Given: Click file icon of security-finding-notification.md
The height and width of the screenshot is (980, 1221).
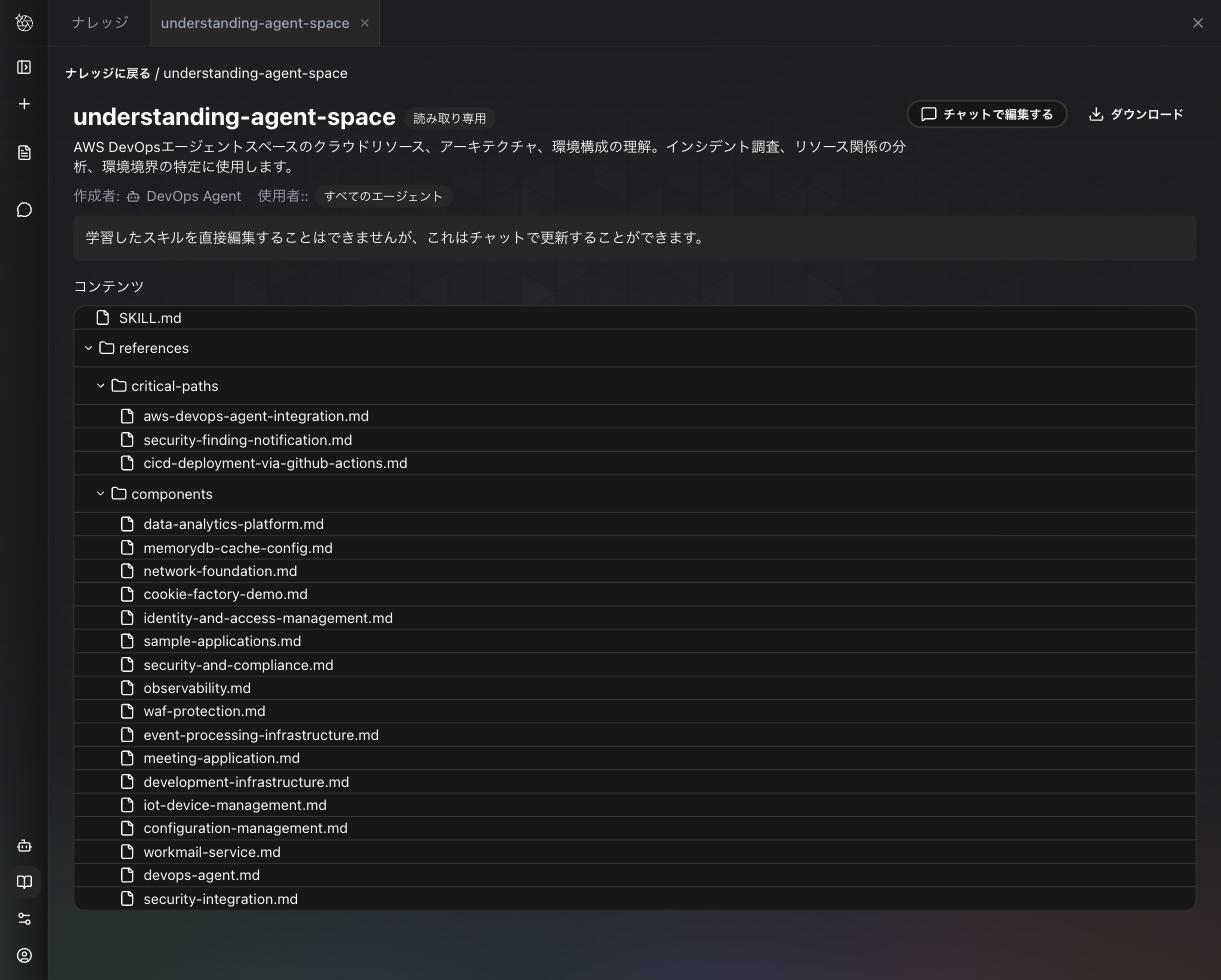Looking at the screenshot, I should (x=127, y=440).
